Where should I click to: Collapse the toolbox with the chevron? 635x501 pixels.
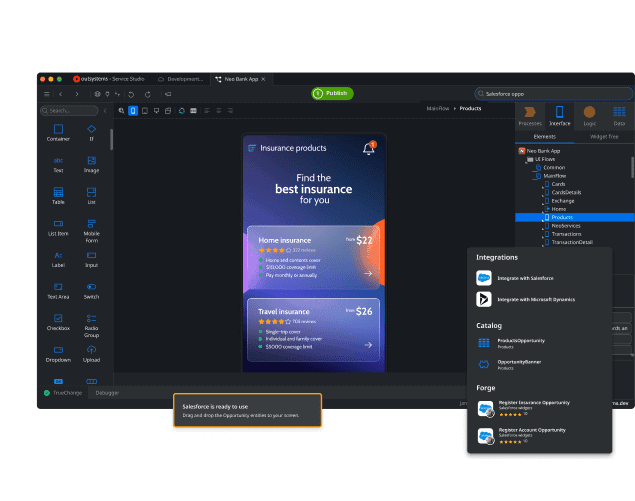105,111
